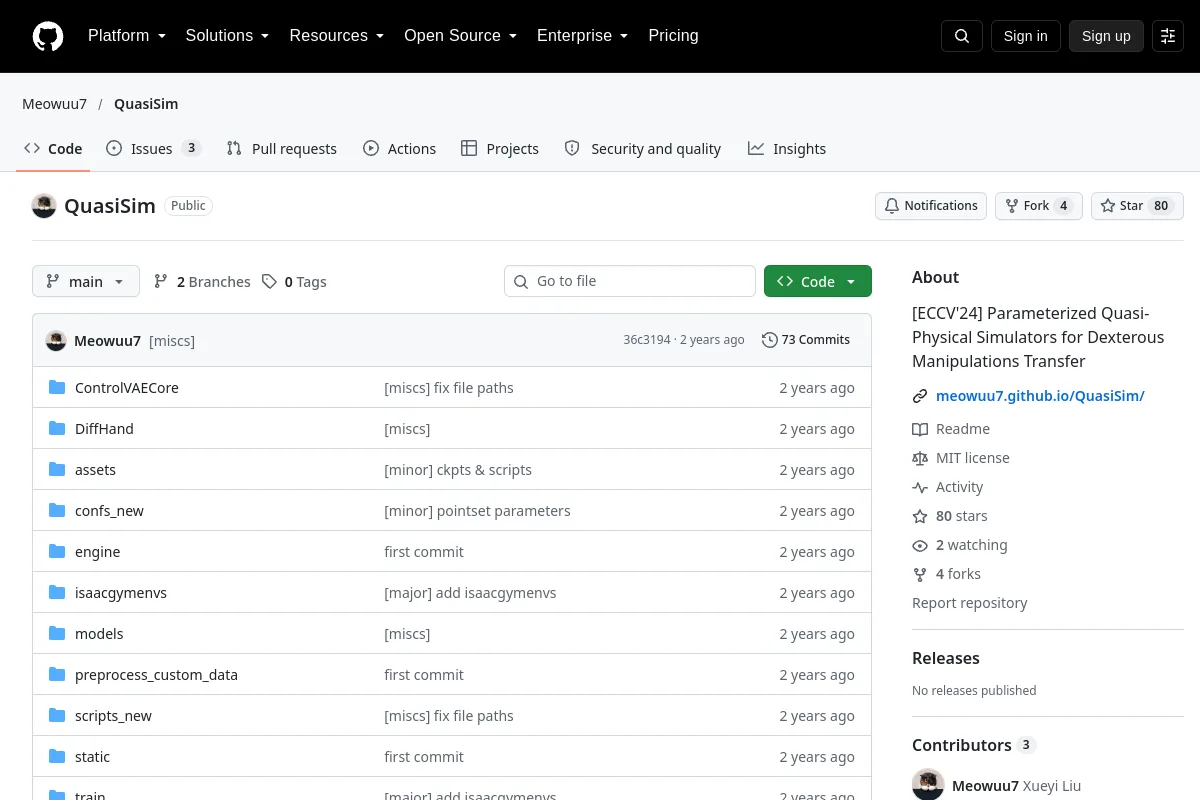Switch to the Code tab
1200x800 pixels.
coord(54,149)
